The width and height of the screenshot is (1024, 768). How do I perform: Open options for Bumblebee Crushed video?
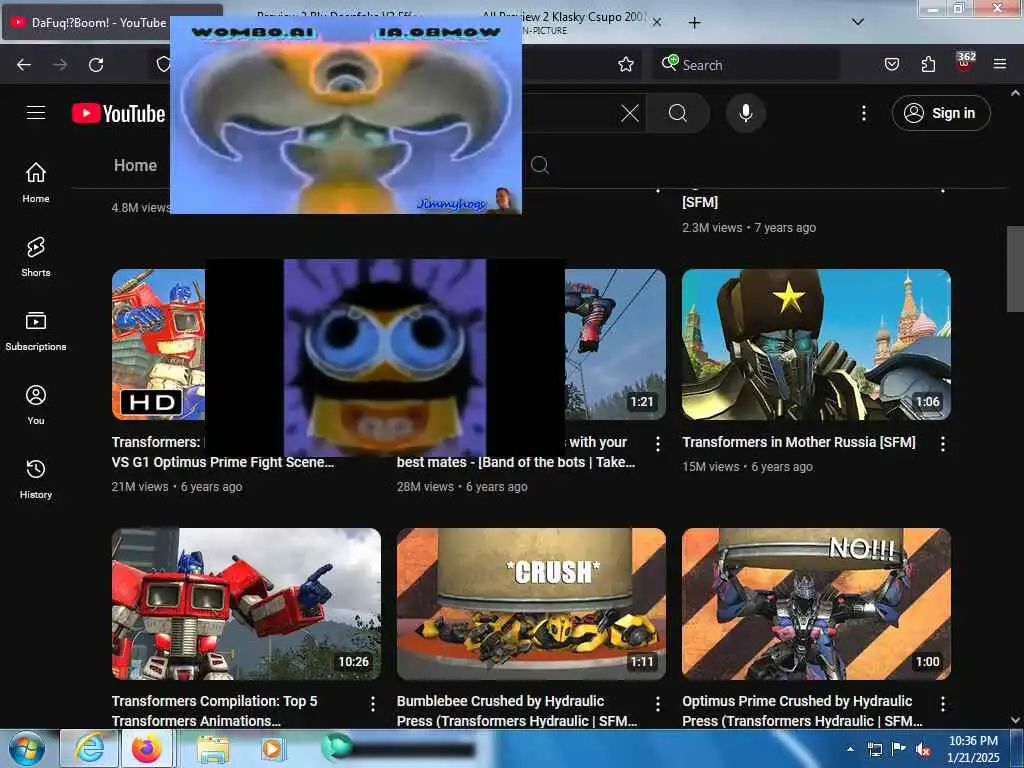pos(658,703)
